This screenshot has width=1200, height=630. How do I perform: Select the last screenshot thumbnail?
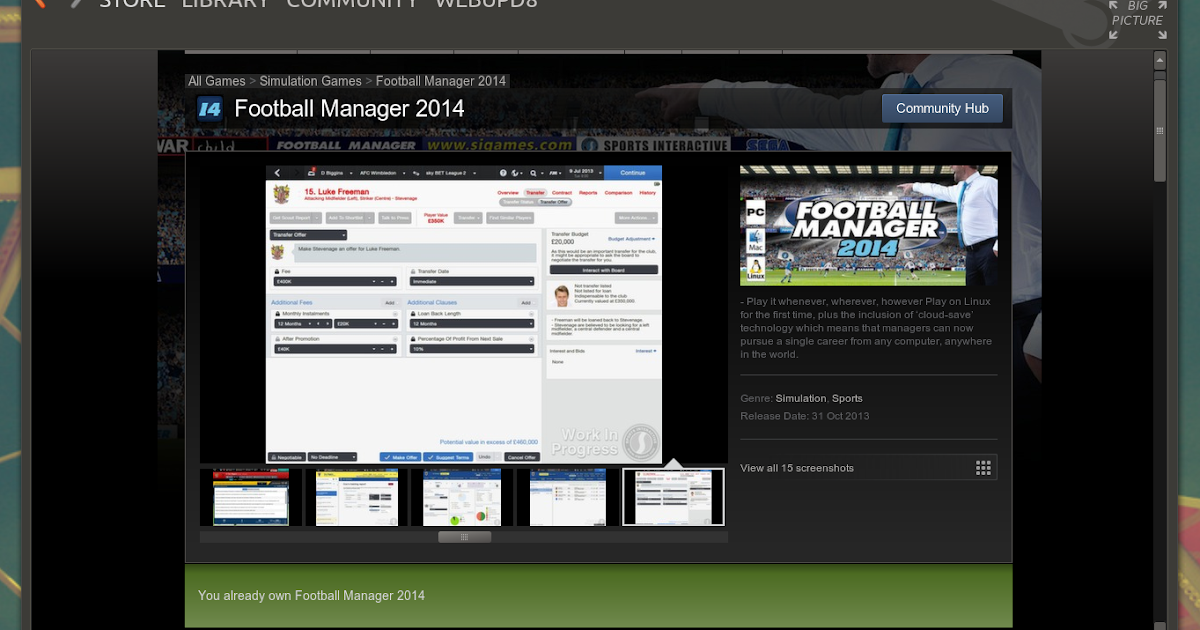pyautogui.click(x=673, y=495)
